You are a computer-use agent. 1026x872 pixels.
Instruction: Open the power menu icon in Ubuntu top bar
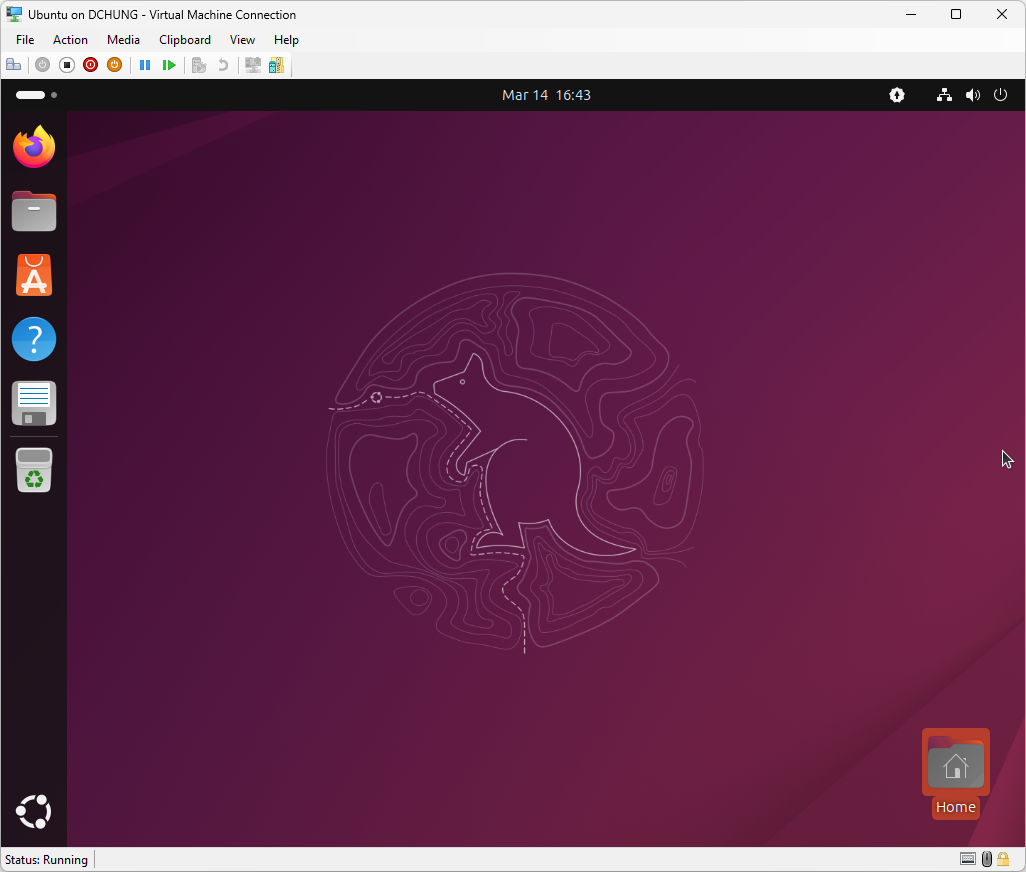1000,95
